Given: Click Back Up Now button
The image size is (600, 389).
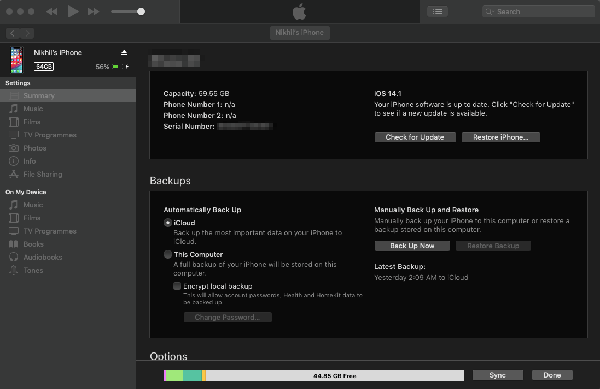Looking at the screenshot, I should 412,246.
